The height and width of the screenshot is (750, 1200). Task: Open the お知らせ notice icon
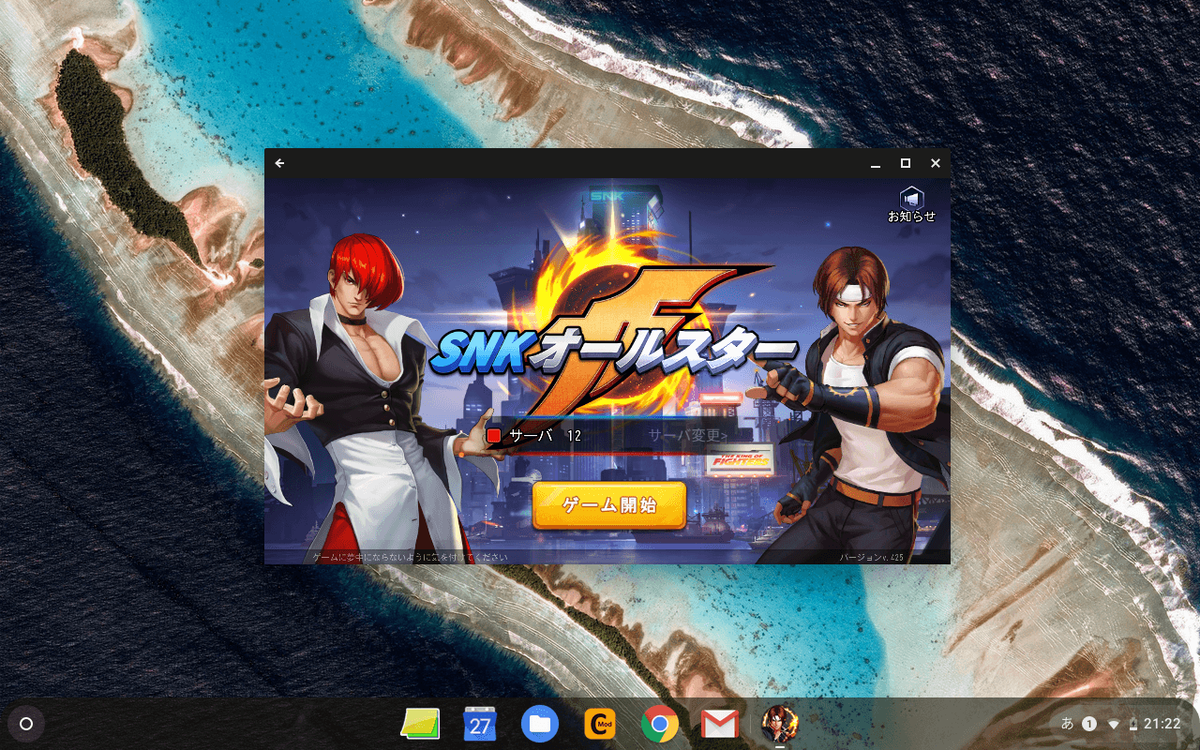click(x=912, y=204)
